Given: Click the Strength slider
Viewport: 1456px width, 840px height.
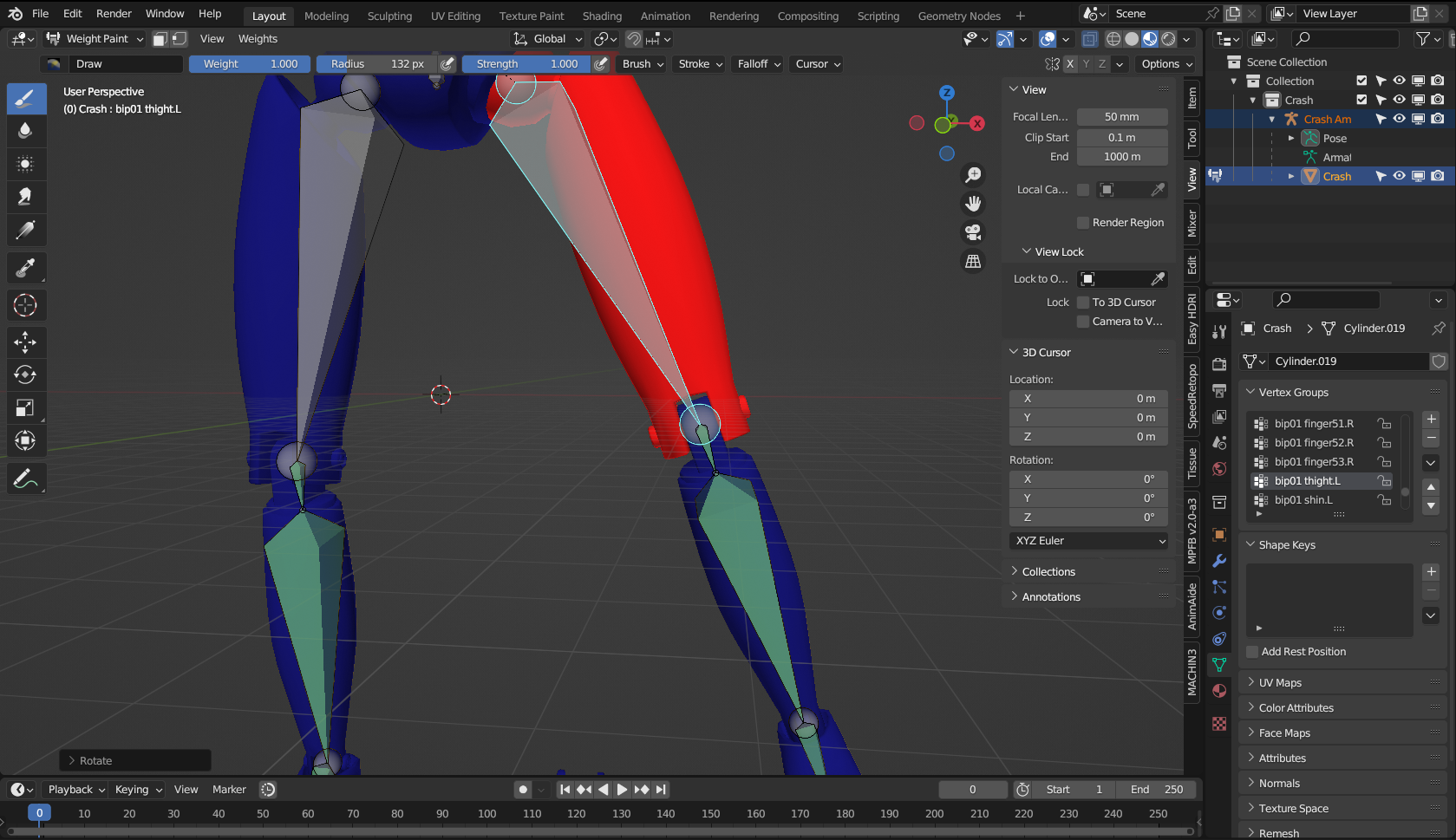Looking at the screenshot, I should 526,64.
